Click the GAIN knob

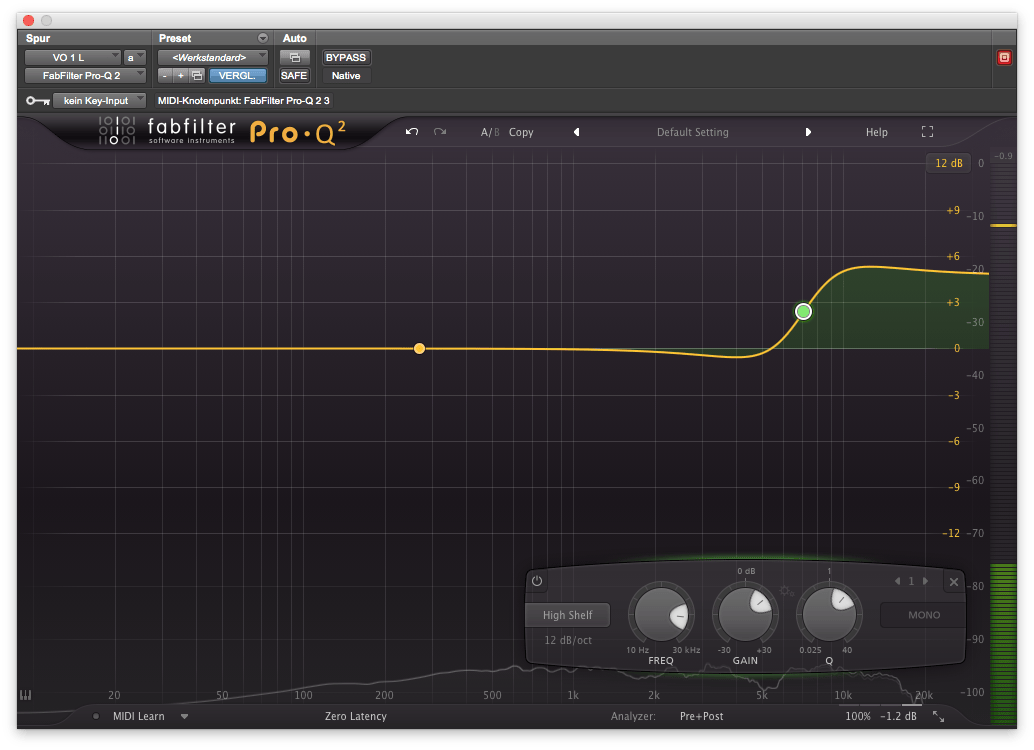(745, 615)
